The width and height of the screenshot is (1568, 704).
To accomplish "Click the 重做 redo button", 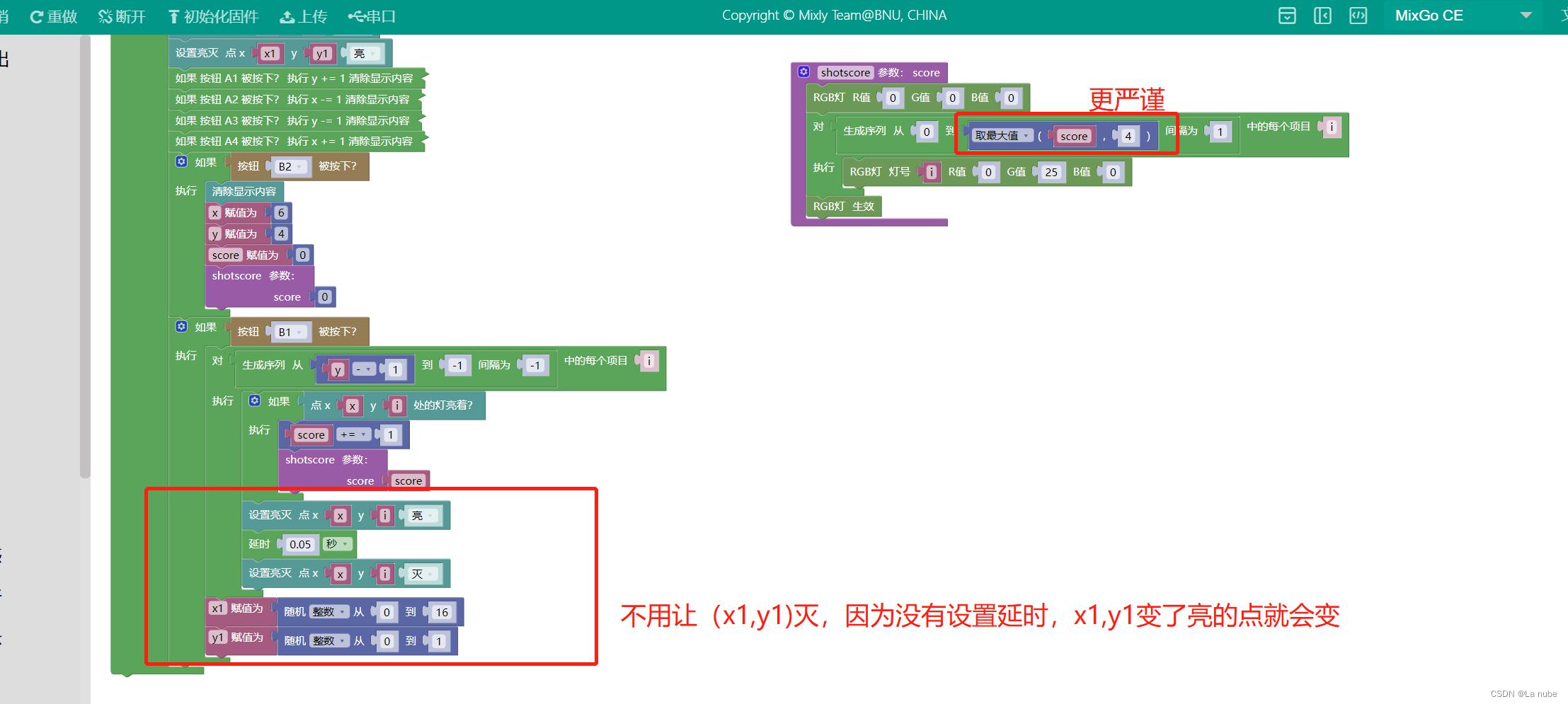I will pos(54,16).
